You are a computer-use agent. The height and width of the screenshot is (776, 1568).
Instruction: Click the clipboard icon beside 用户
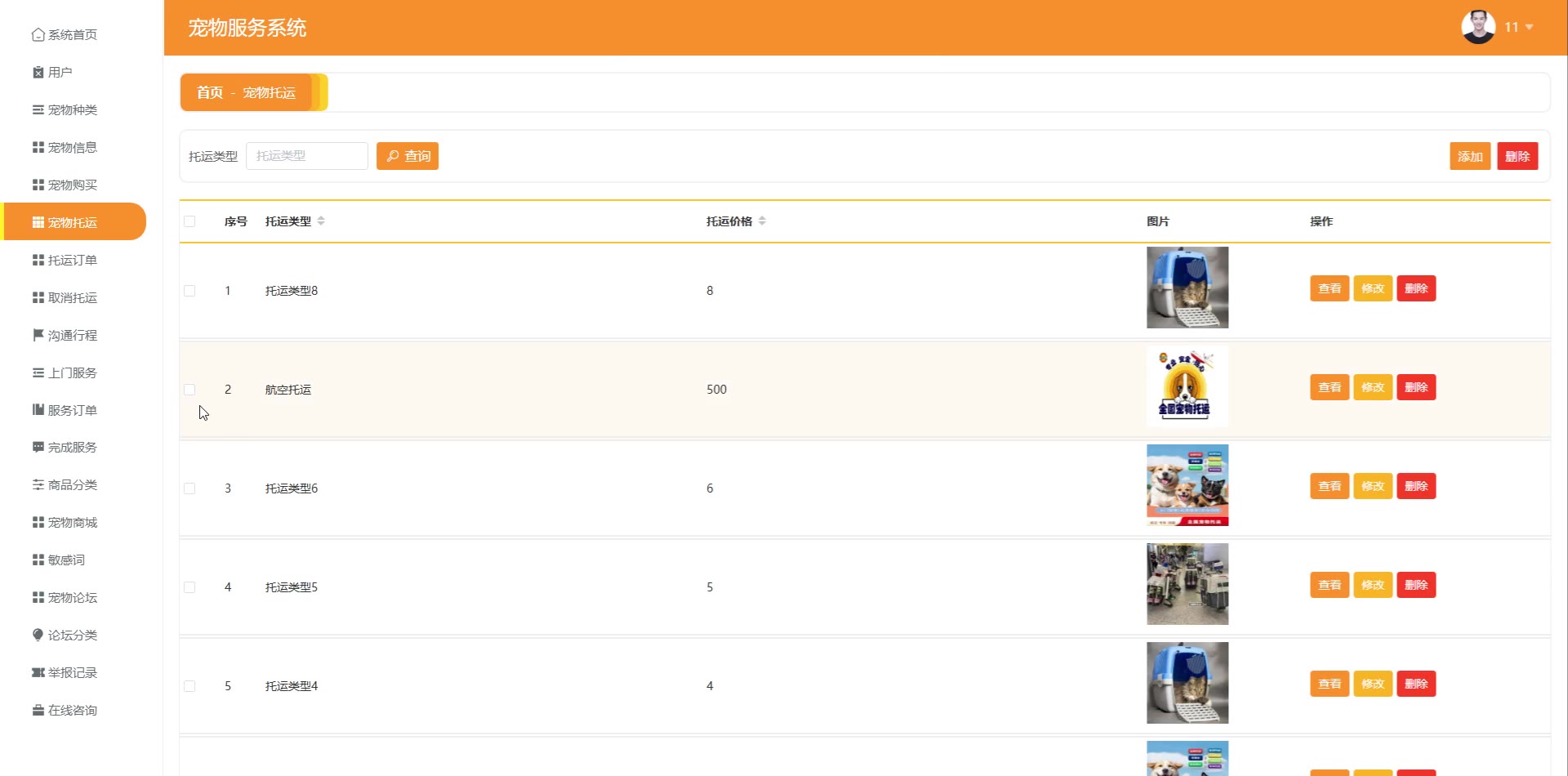coord(38,72)
